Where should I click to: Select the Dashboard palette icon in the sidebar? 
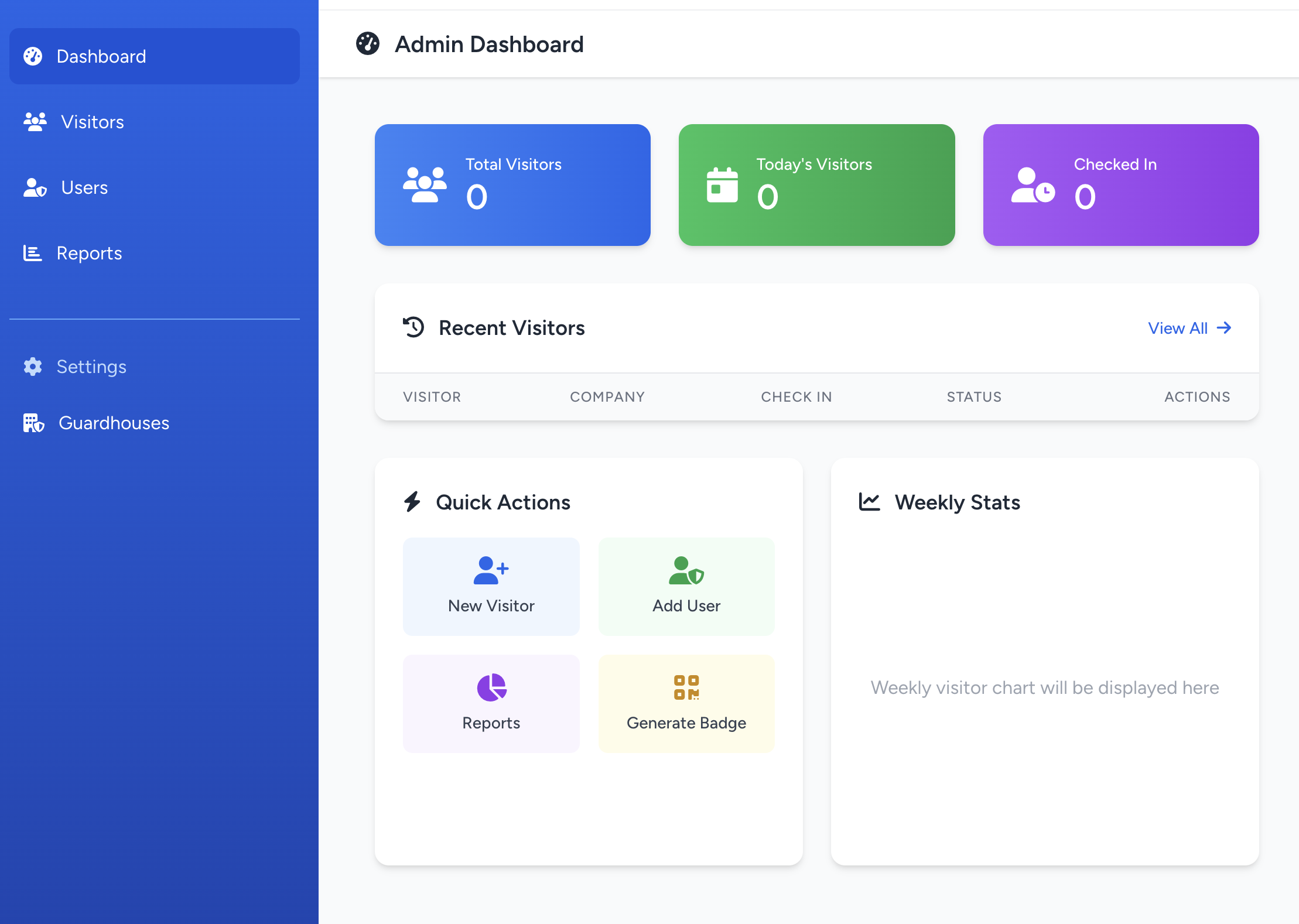(33, 56)
